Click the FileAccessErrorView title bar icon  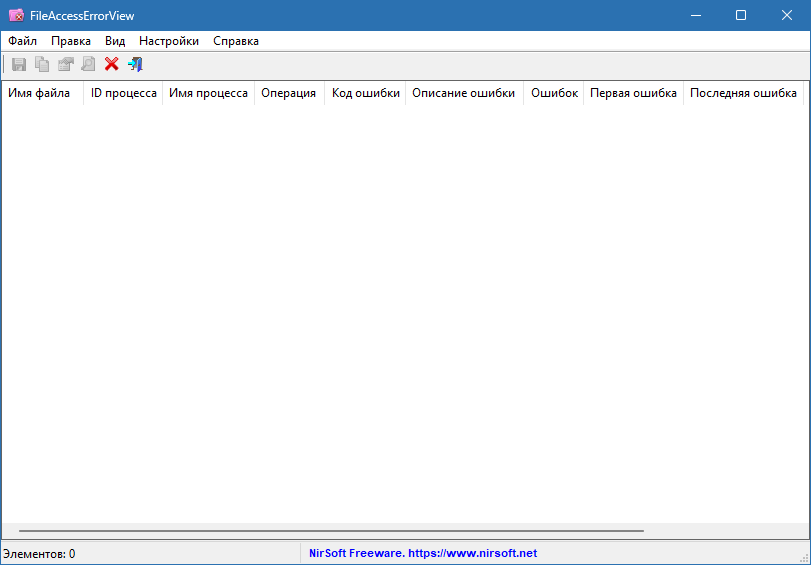point(16,15)
